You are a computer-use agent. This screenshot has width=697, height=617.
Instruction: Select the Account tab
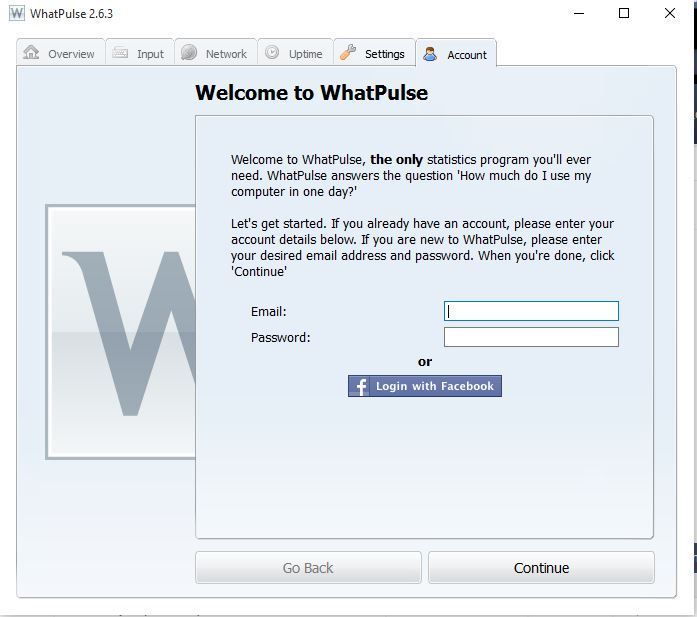tap(456, 53)
